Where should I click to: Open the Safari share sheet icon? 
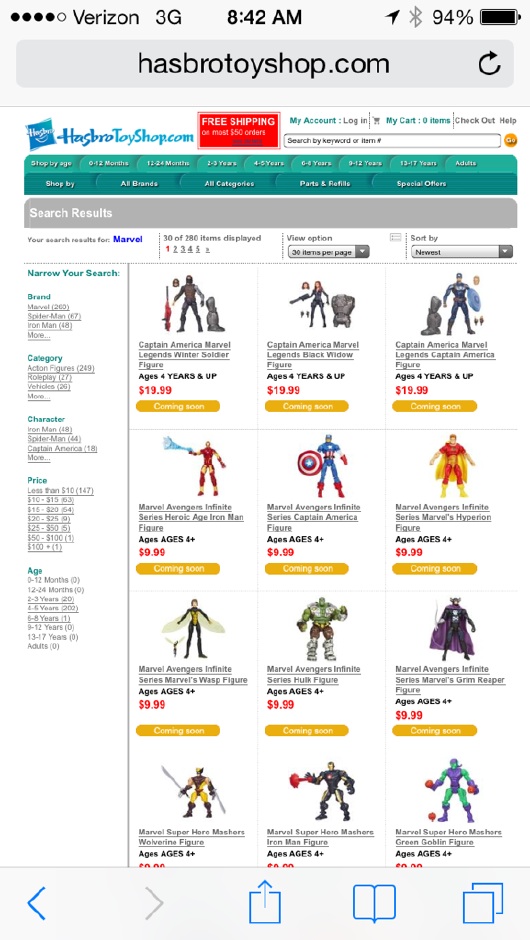(x=265, y=901)
